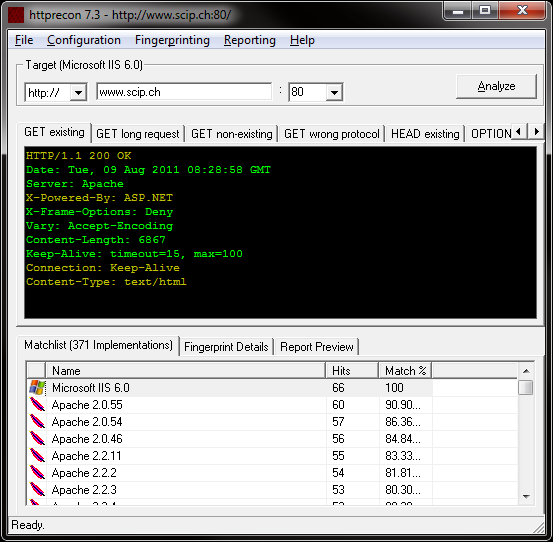553x542 pixels.
Task: Sort matchlist by Hits column header
Action: 352,371
